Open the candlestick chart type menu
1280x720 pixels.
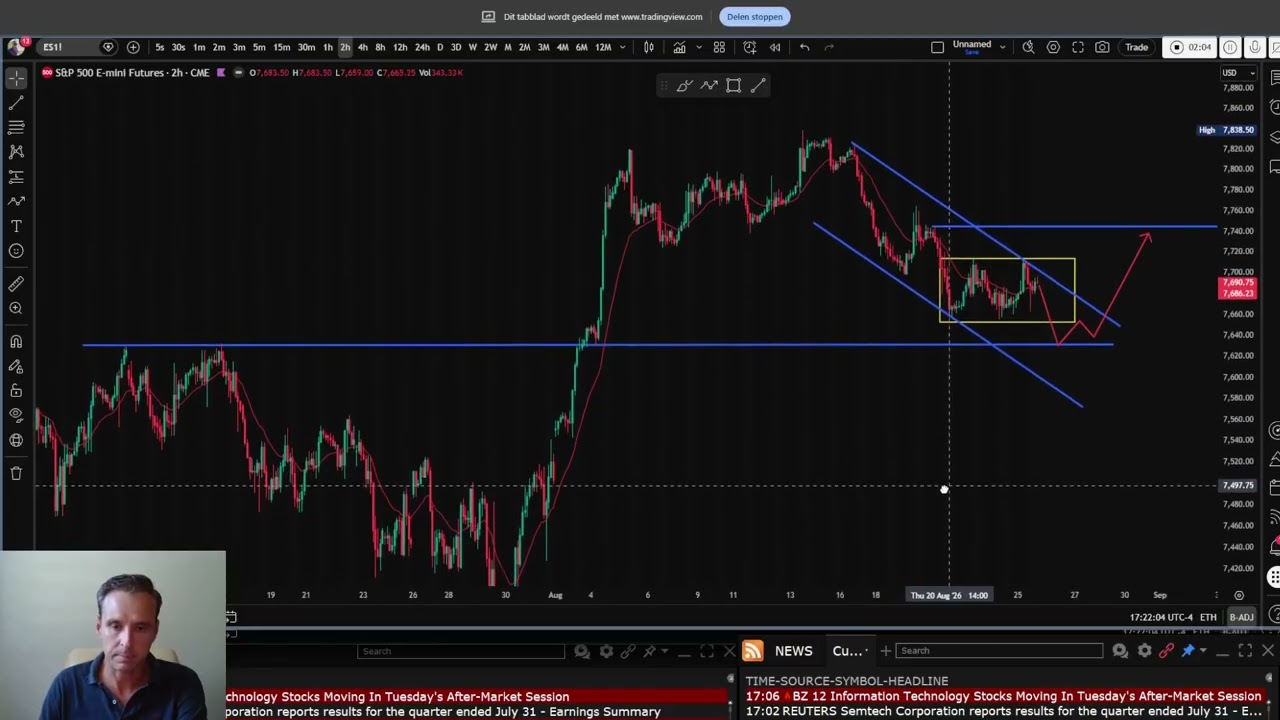point(649,47)
